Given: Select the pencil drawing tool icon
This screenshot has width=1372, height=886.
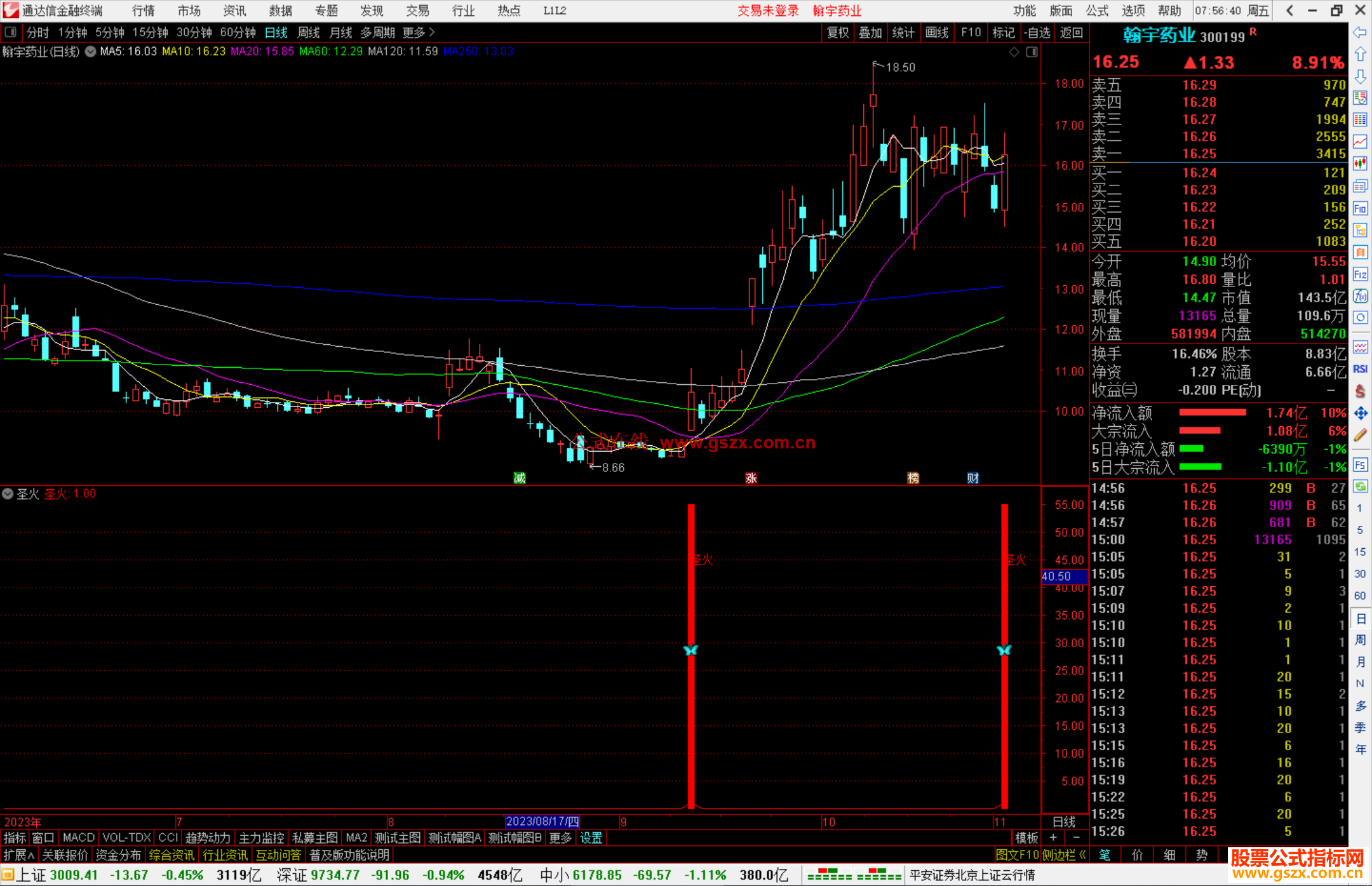Looking at the screenshot, I should (x=1360, y=435).
